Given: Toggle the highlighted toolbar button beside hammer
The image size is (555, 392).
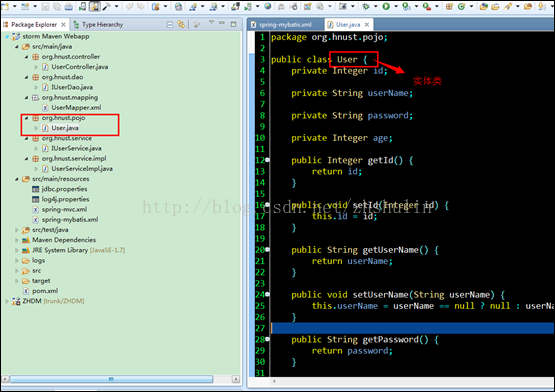Looking at the screenshot, I should pos(95,6).
